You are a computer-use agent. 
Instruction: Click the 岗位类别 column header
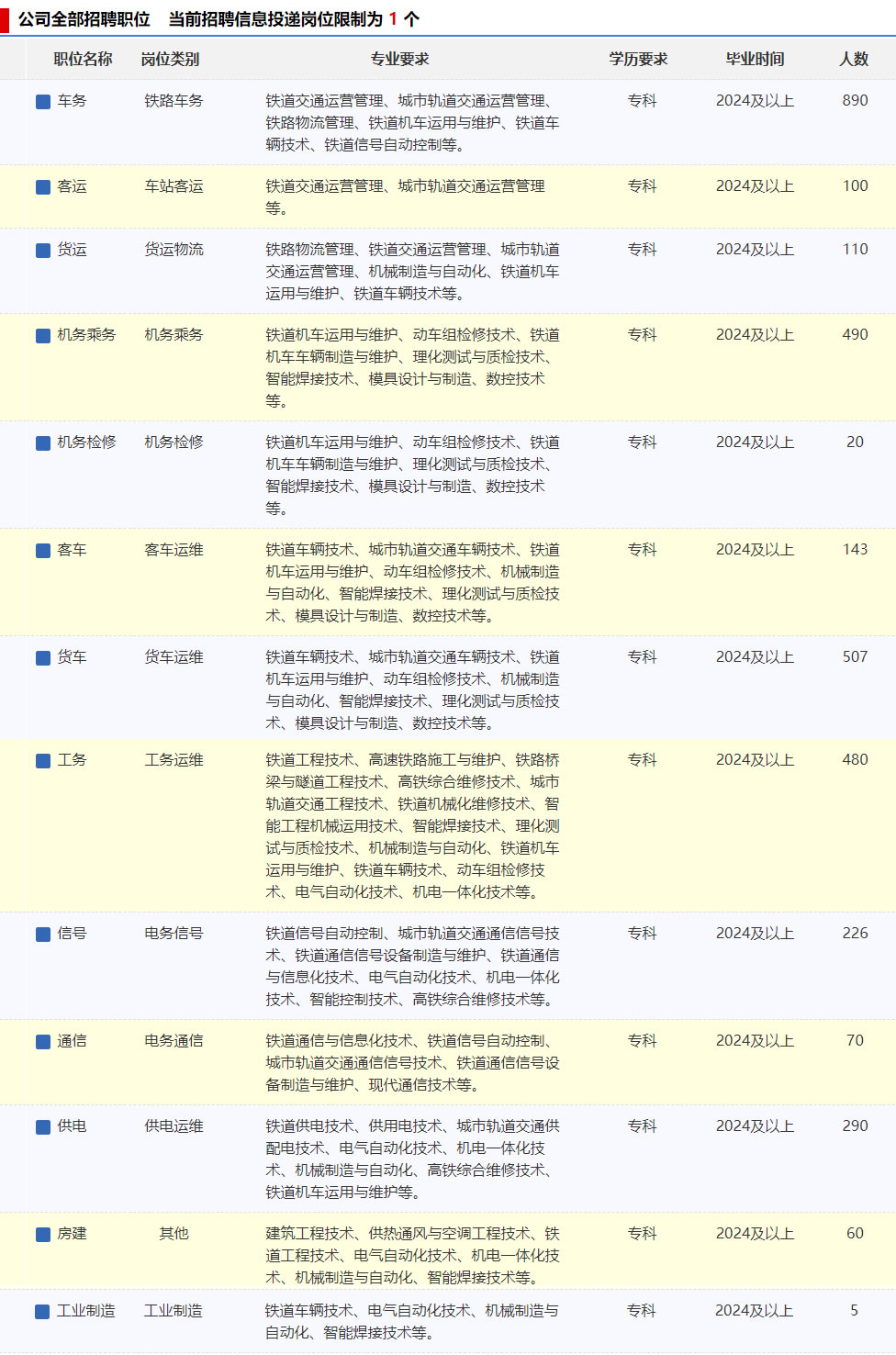coord(170,59)
